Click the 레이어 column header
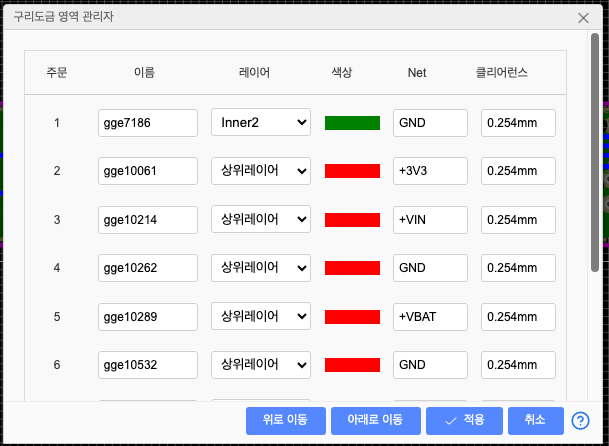The image size is (609, 446). pyautogui.click(x=254, y=72)
